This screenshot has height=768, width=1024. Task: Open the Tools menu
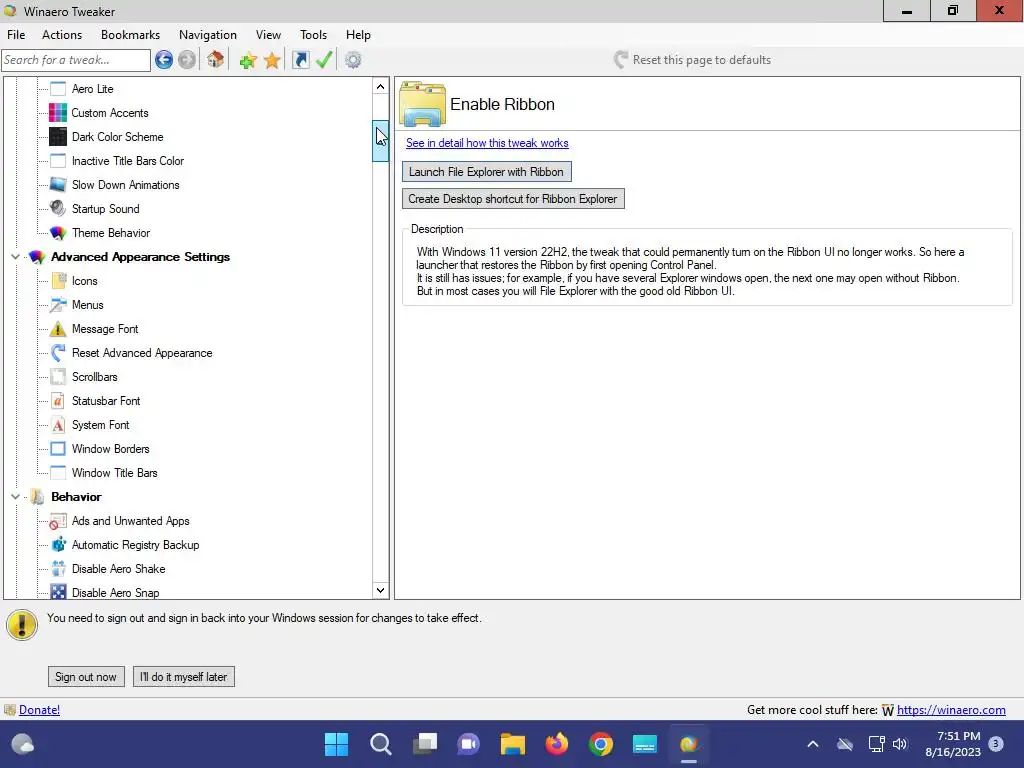(313, 35)
